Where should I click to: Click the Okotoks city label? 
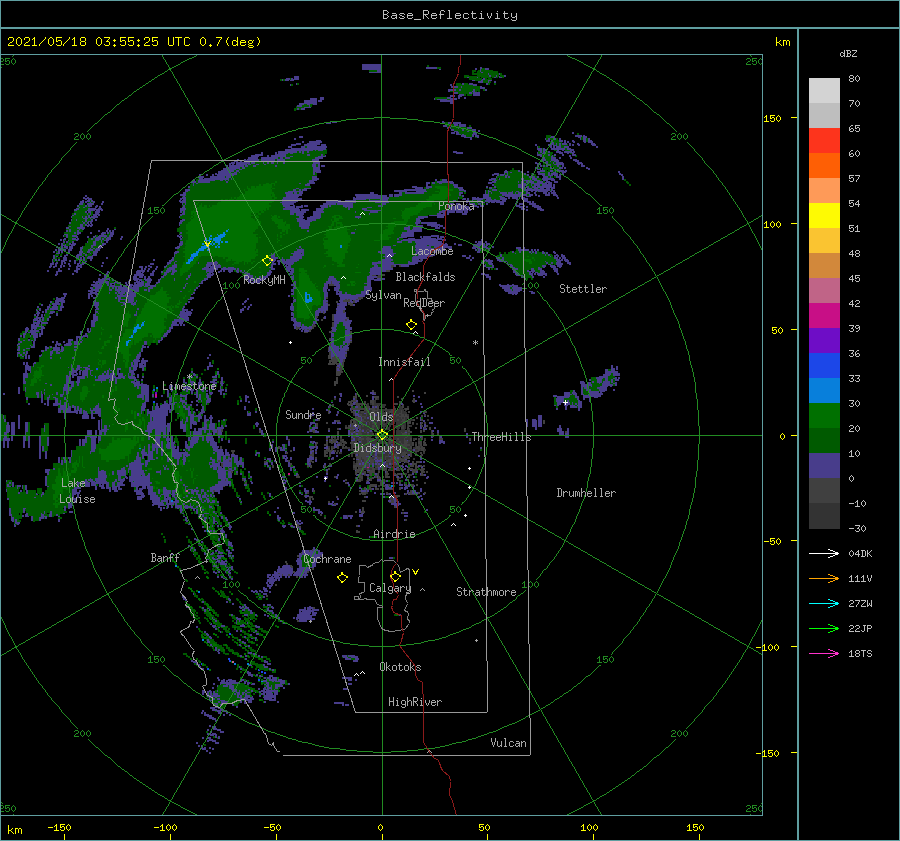[x=400, y=667]
